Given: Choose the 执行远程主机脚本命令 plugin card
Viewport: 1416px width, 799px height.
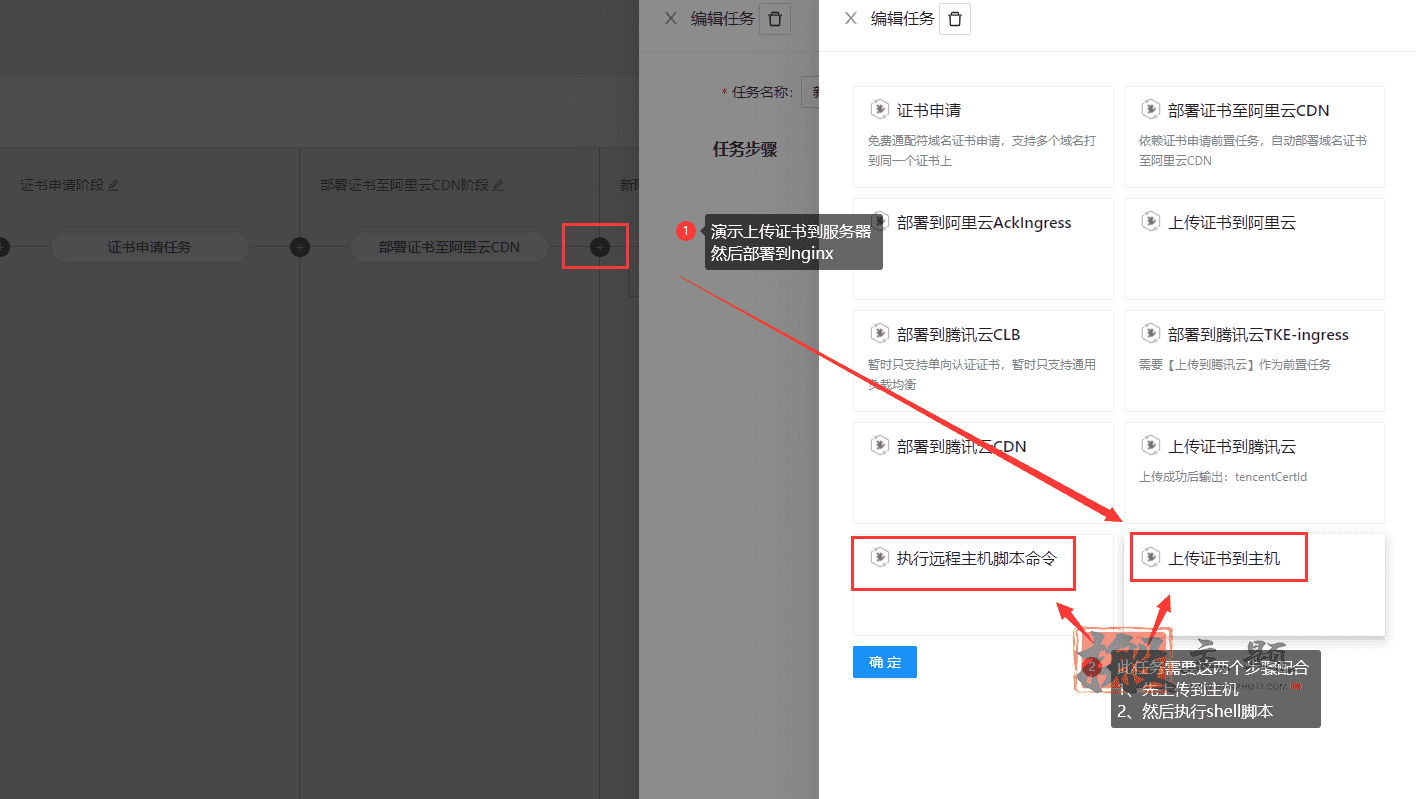Looking at the screenshot, I should coord(983,584).
